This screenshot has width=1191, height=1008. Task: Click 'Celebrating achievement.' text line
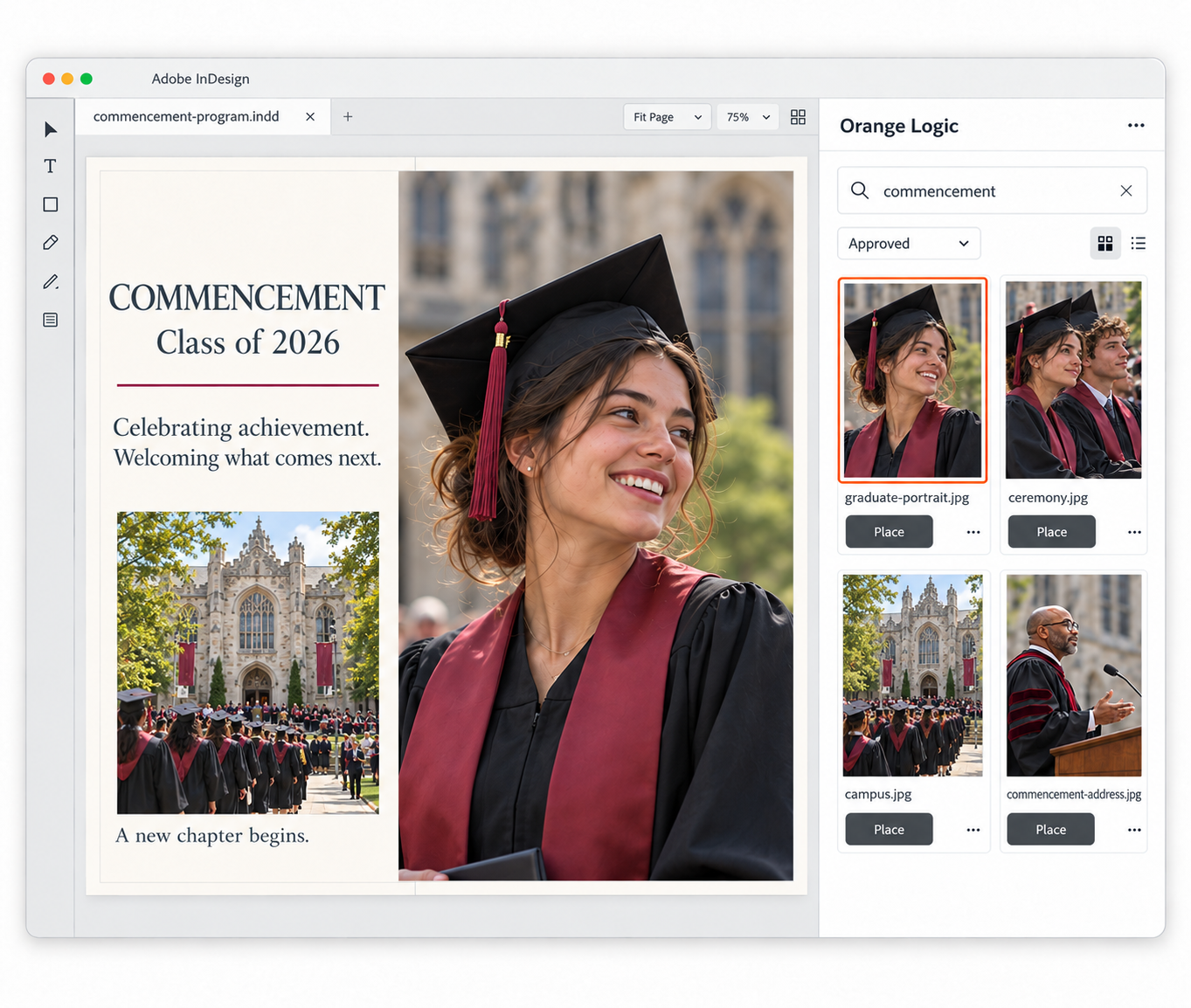[241, 427]
